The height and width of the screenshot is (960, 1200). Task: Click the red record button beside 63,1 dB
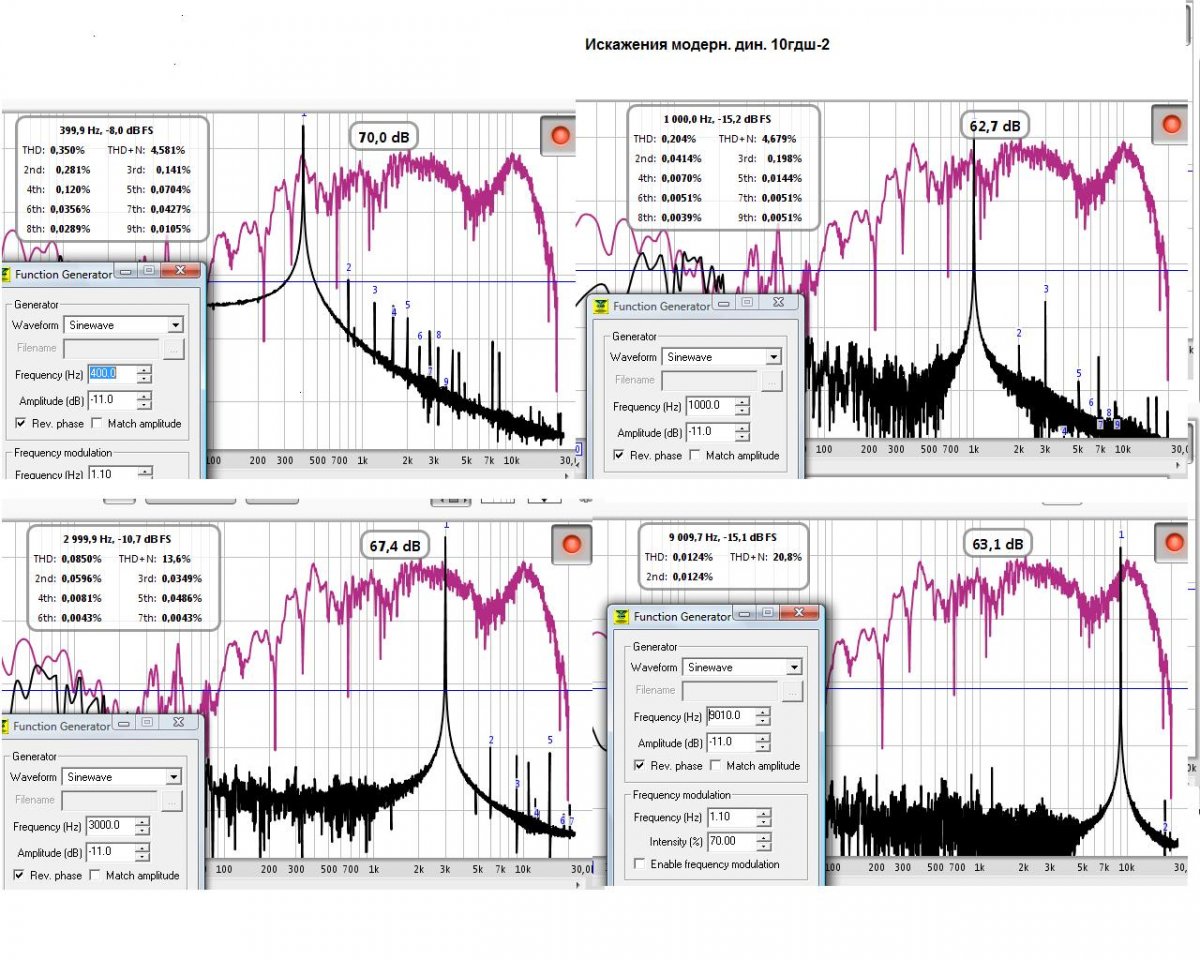coord(1173,543)
